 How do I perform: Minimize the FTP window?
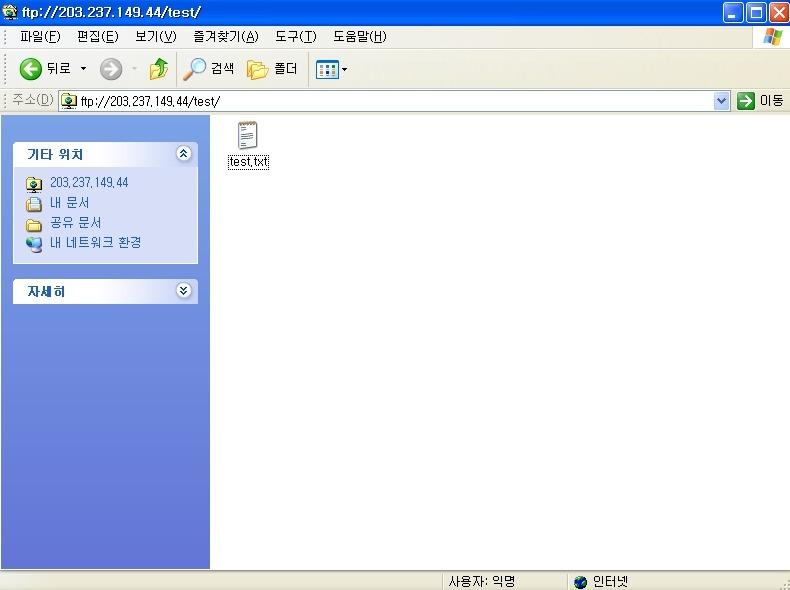pyautogui.click(x=733, y=13)
